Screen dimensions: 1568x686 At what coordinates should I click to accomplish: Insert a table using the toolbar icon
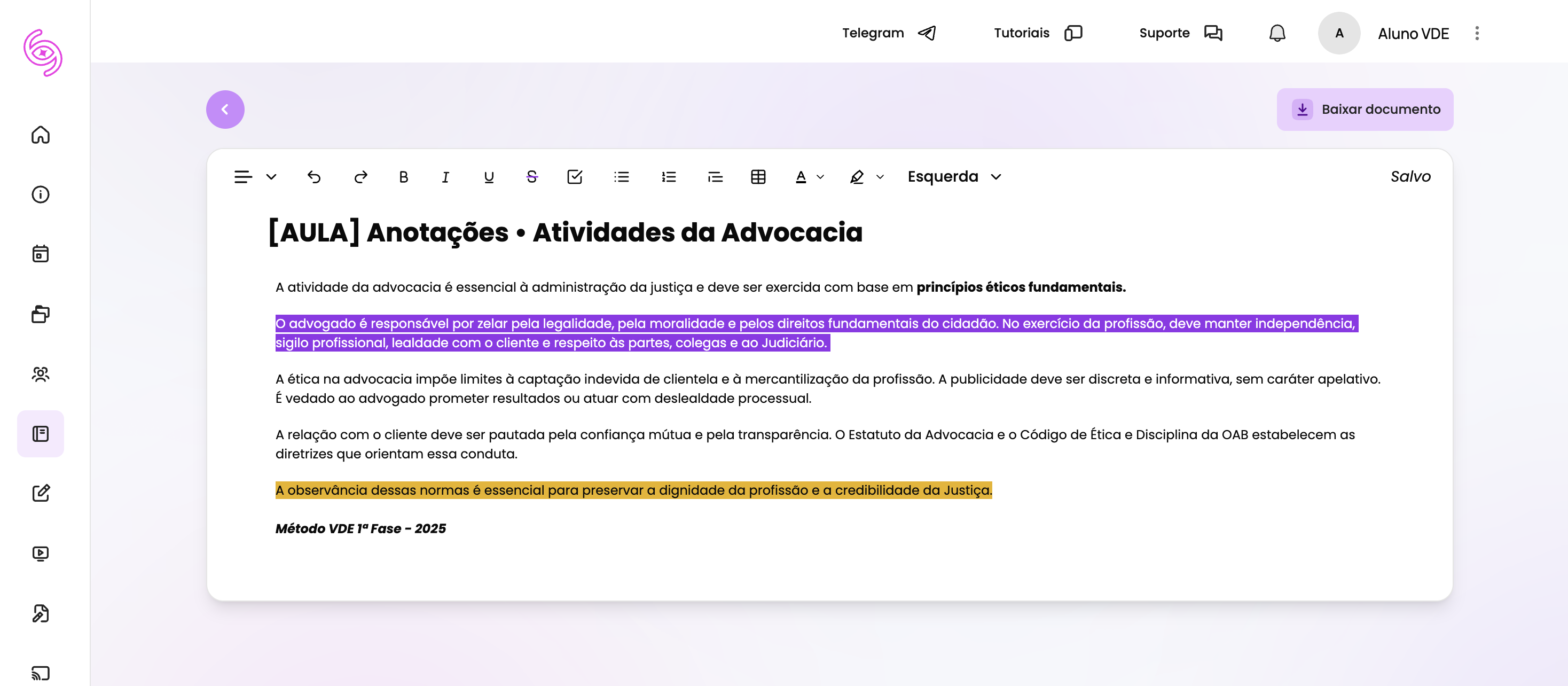click(x=758, y=176)
